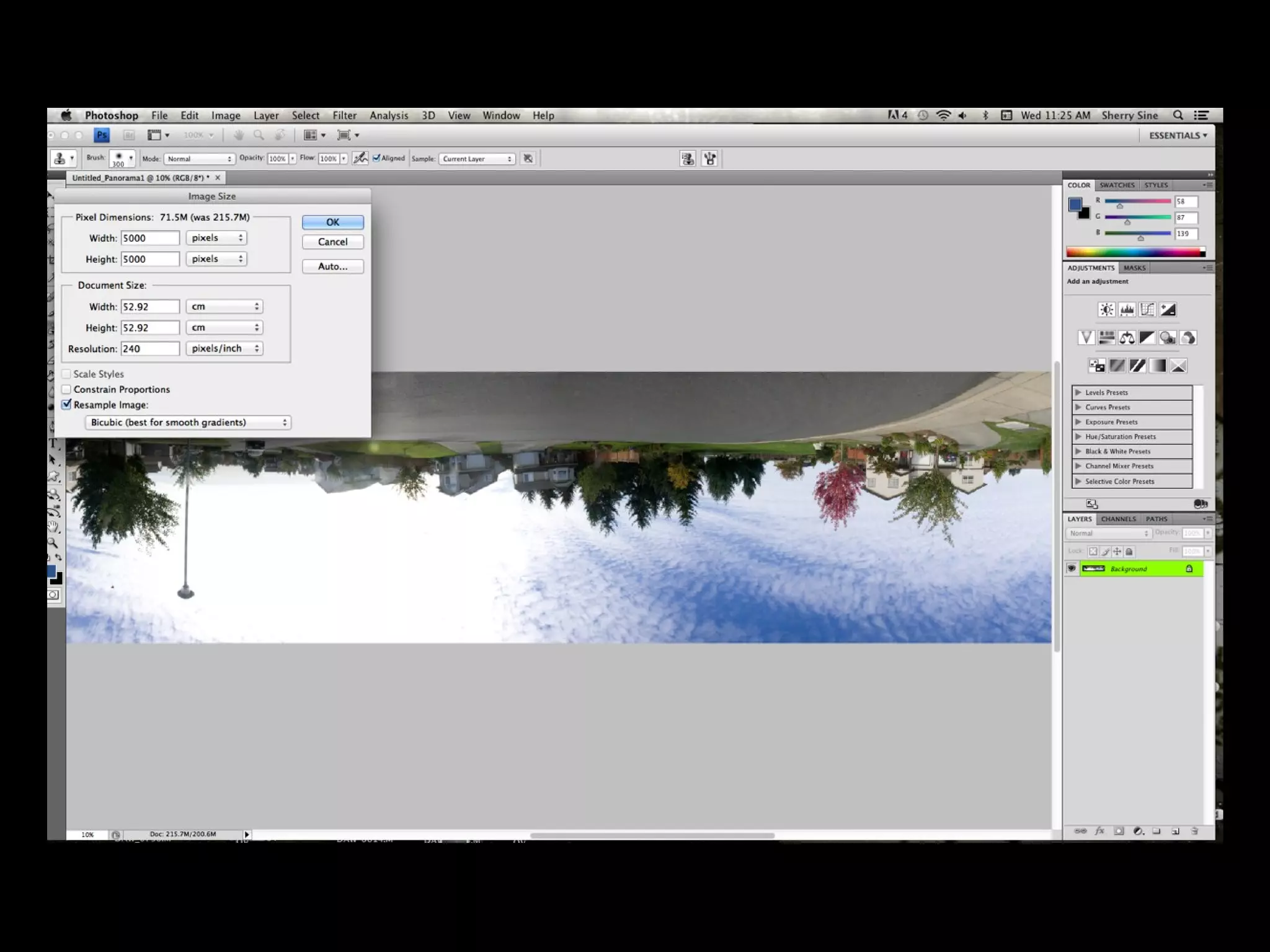Hide the Background layer eye icon
Viewport: 1270px width, 952px height.
coord(1072,568)
